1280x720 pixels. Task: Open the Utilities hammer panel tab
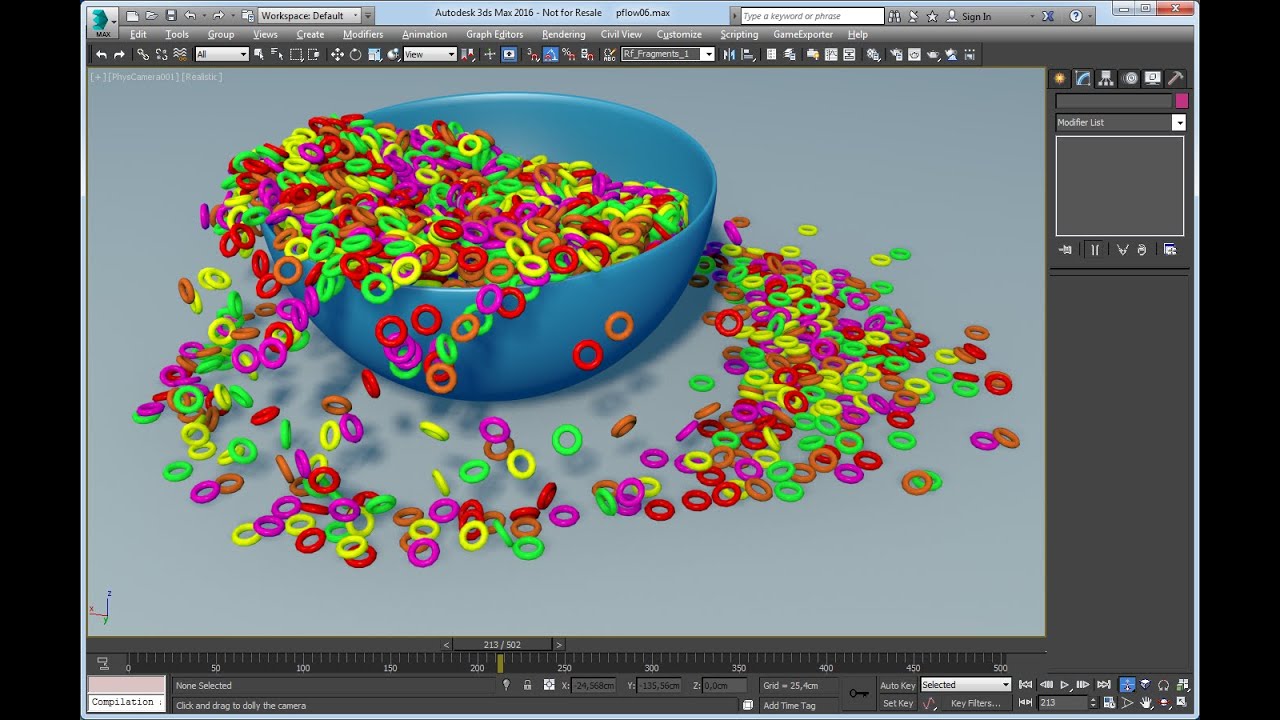point(1176,78)
